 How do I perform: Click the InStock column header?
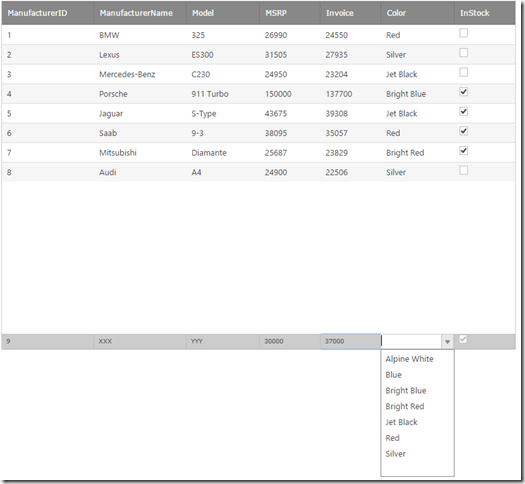pyautogui.click(x=485, y=13)
